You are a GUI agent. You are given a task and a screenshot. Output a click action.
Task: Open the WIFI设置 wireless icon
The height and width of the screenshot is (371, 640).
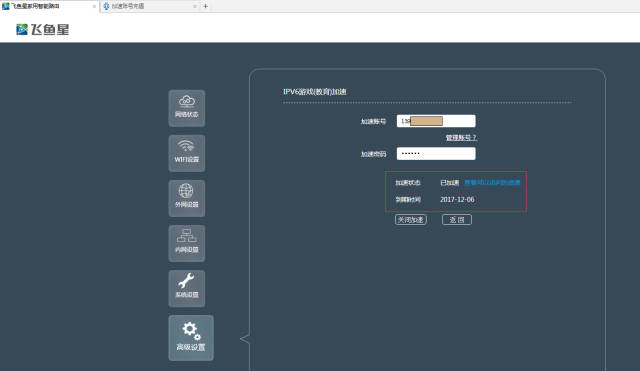point(187,153)
